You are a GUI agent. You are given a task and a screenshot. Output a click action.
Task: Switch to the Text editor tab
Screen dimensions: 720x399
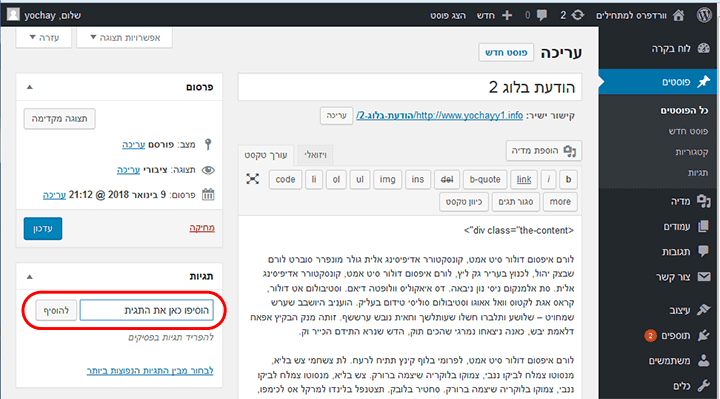click(266, 155)
